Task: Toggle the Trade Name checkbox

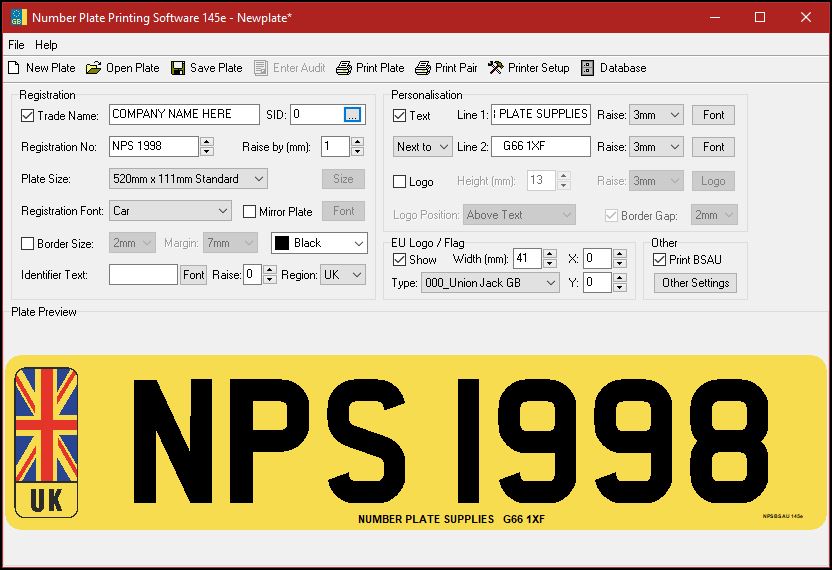Action: pyautogui.click(x=28, y=115)
